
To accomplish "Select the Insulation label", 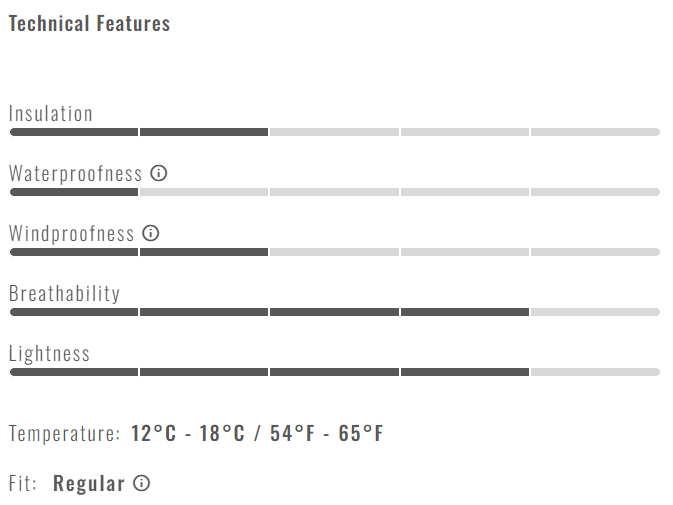I will tap(51, 113).
